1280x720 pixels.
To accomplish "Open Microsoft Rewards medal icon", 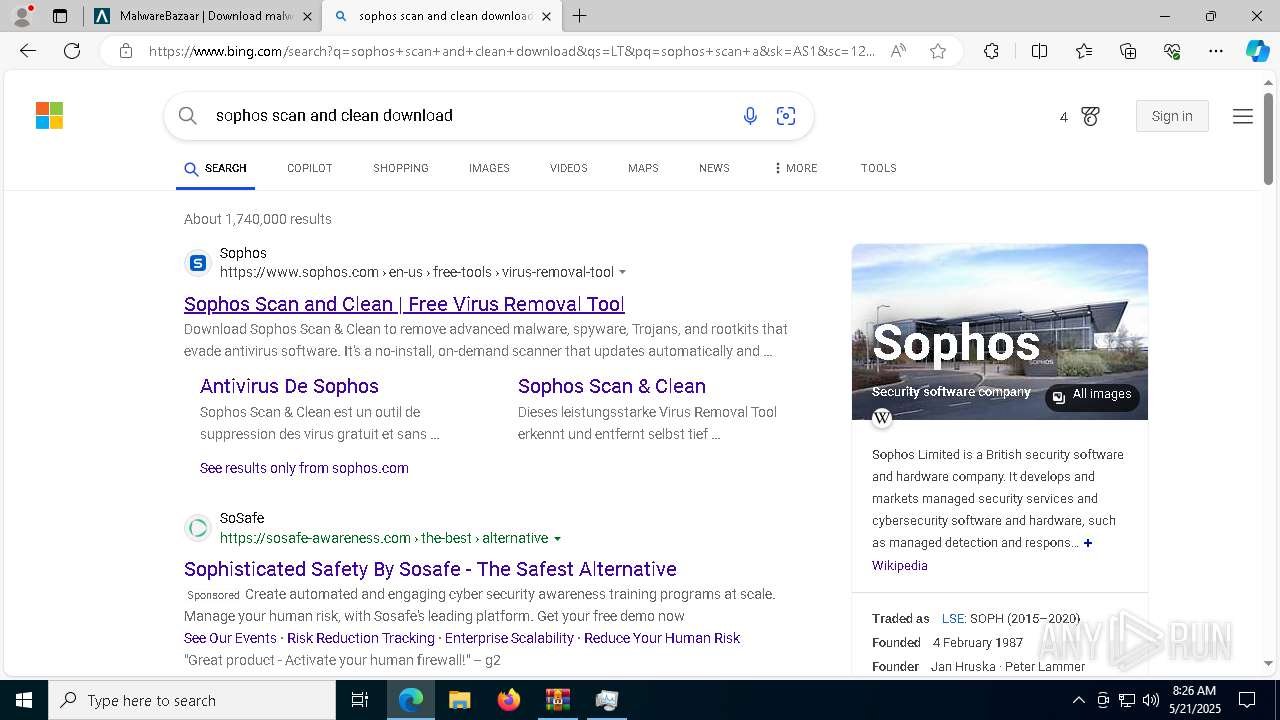I will pos(1090,117).
